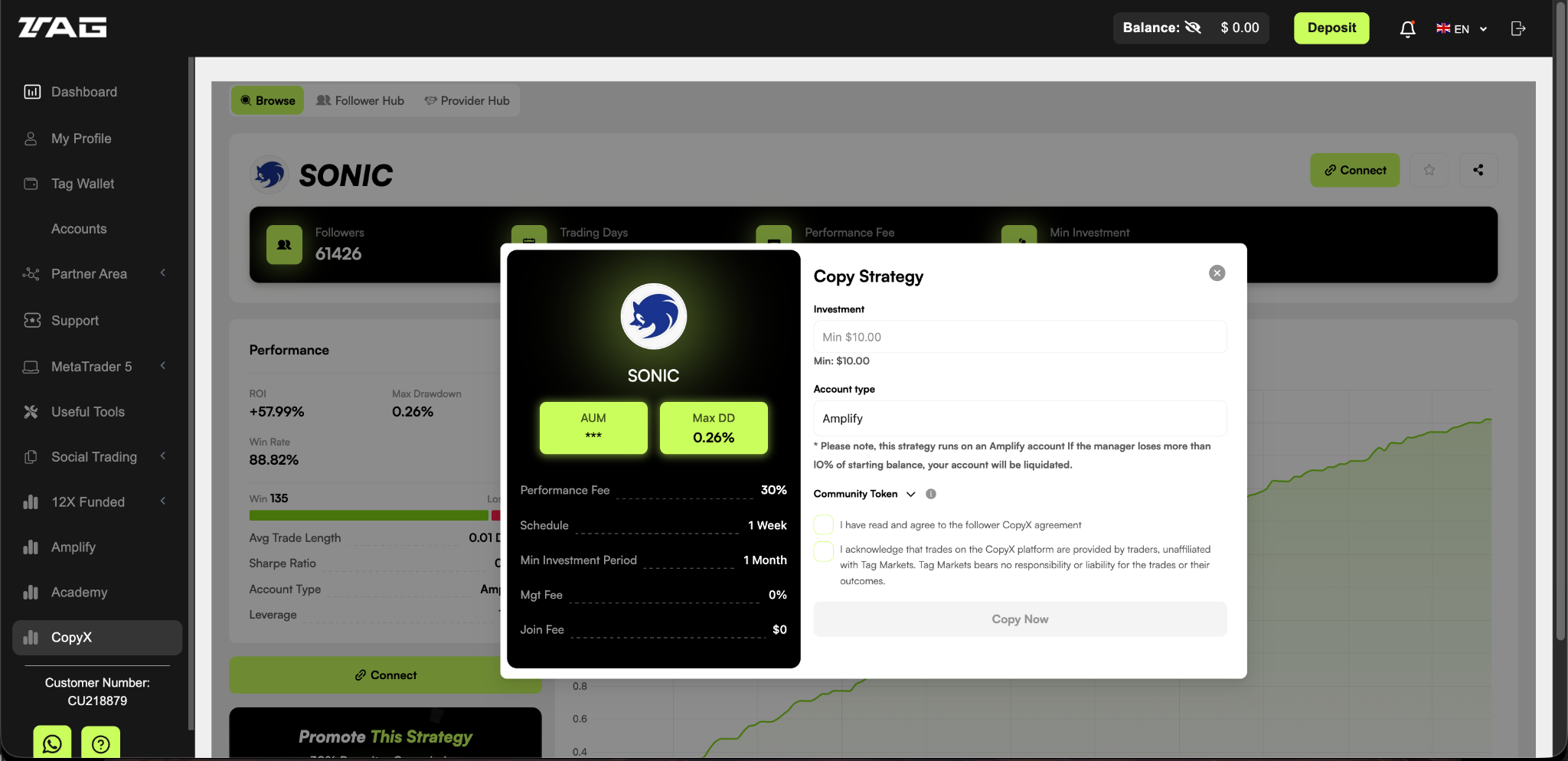Open the WhatsApp chat icon
Viewport: 1568px width, 761px height.
click(51, 743)
